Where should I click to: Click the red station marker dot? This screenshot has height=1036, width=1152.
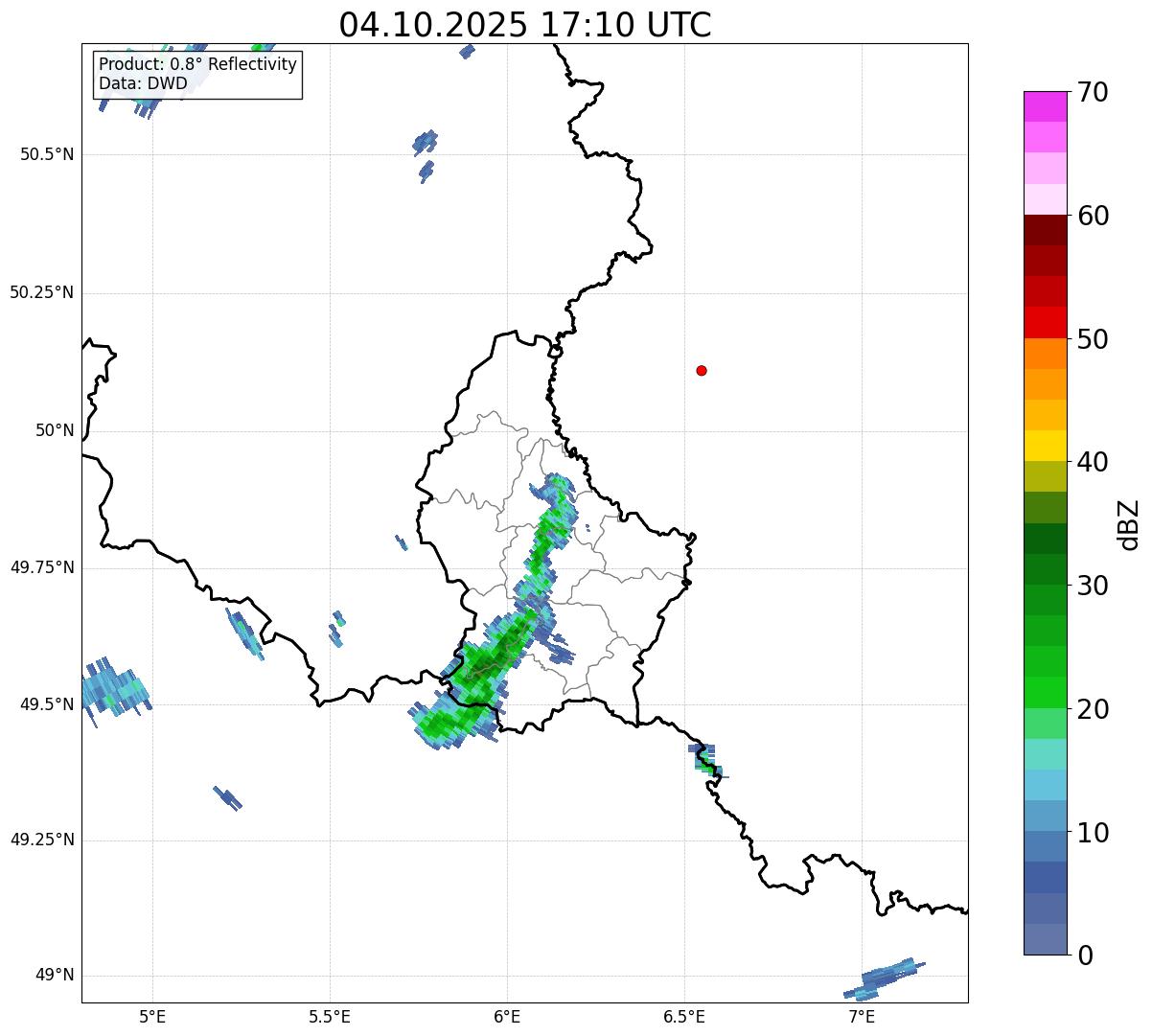tap(702, 370)
